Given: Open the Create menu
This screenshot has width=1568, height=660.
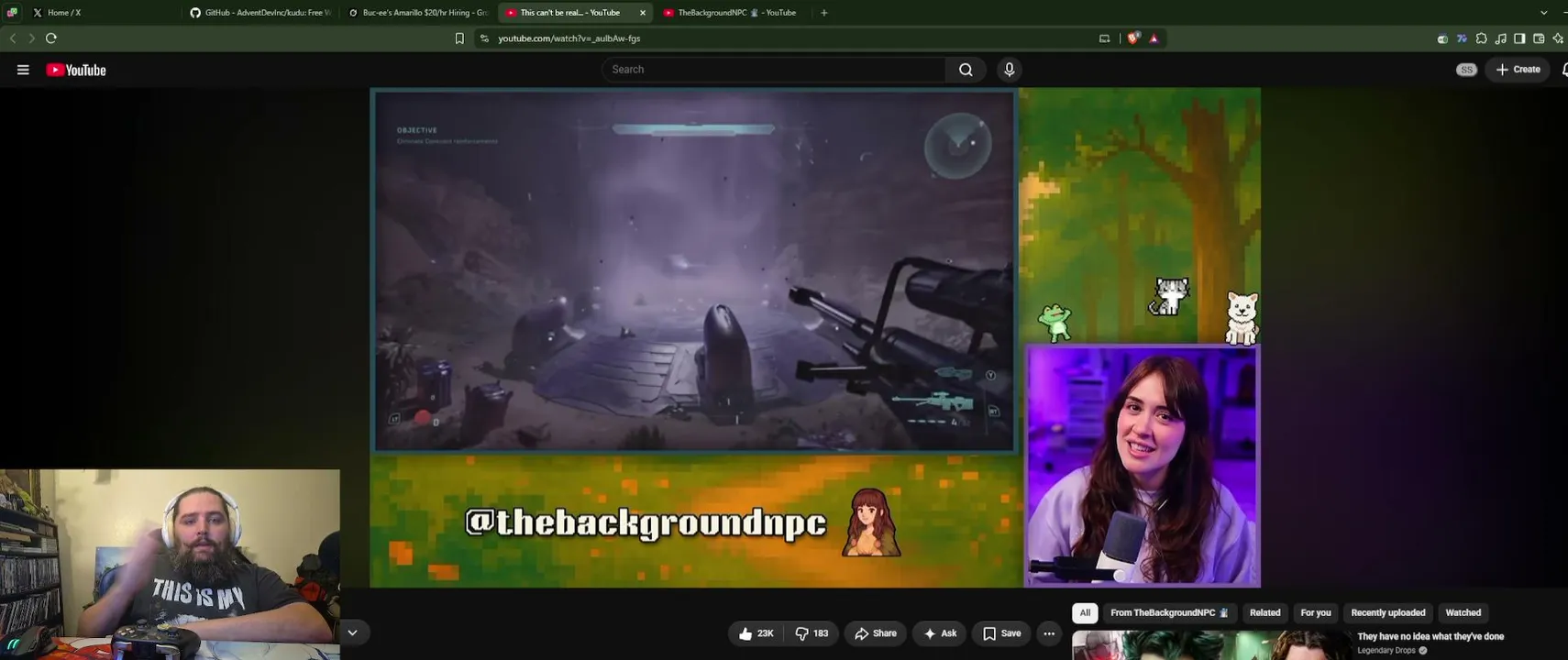Looking at the screenshot, I should pos(1518,70).
